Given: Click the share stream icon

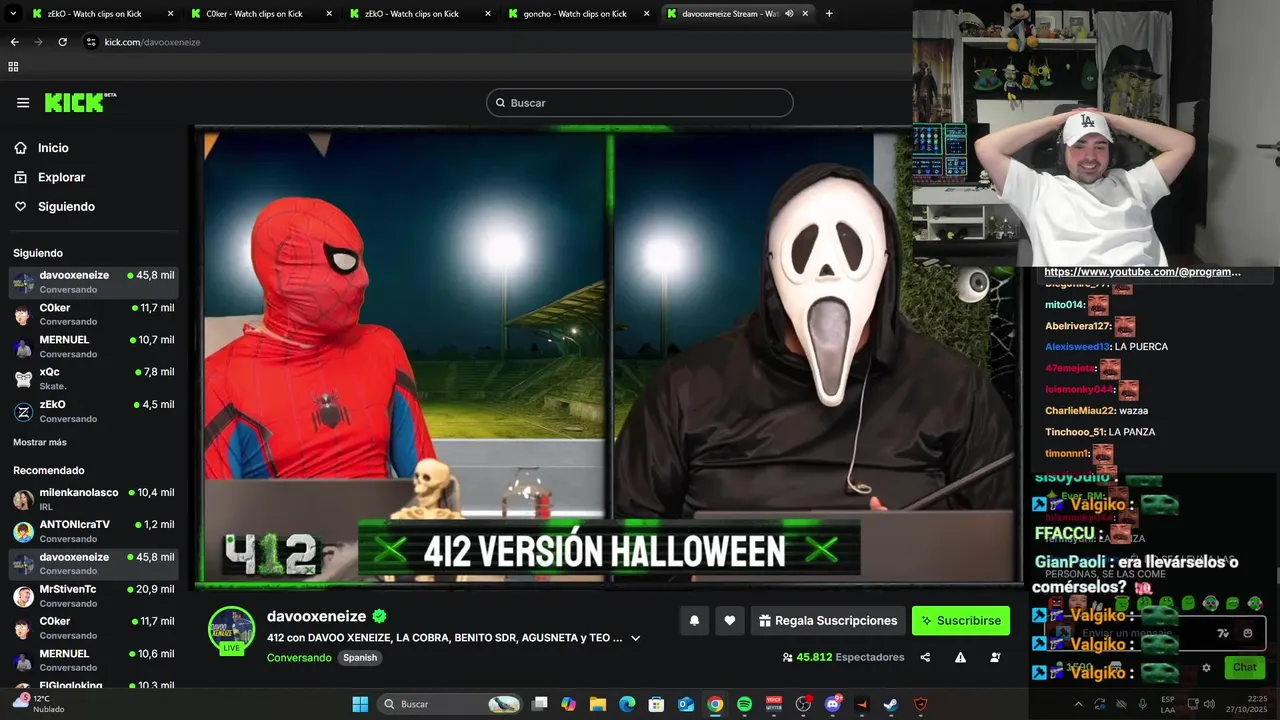Looking at the screenshot, I should click(925, 658).
